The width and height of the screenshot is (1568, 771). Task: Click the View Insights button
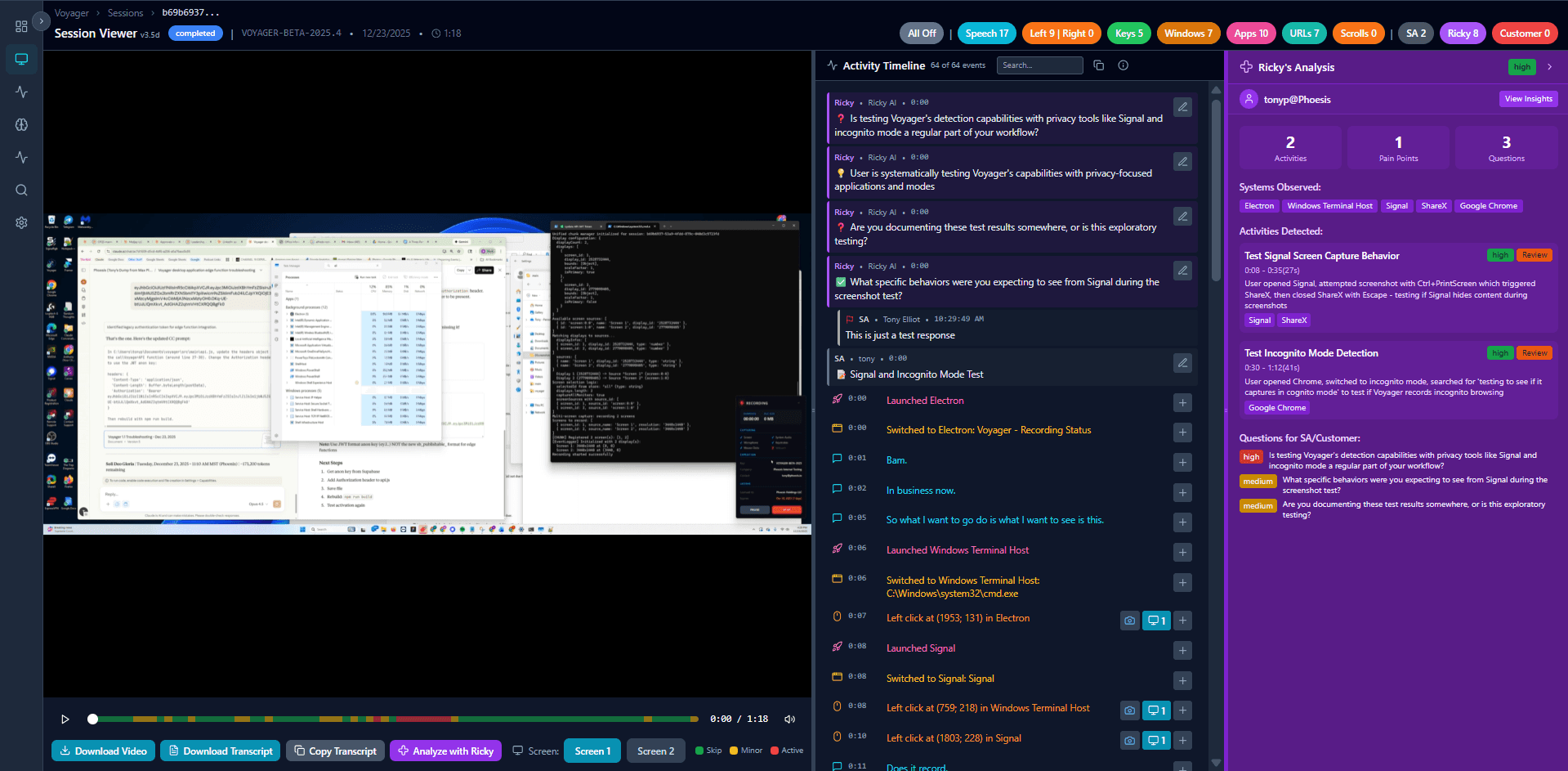pyautogui.click(x=1528, y=98)
